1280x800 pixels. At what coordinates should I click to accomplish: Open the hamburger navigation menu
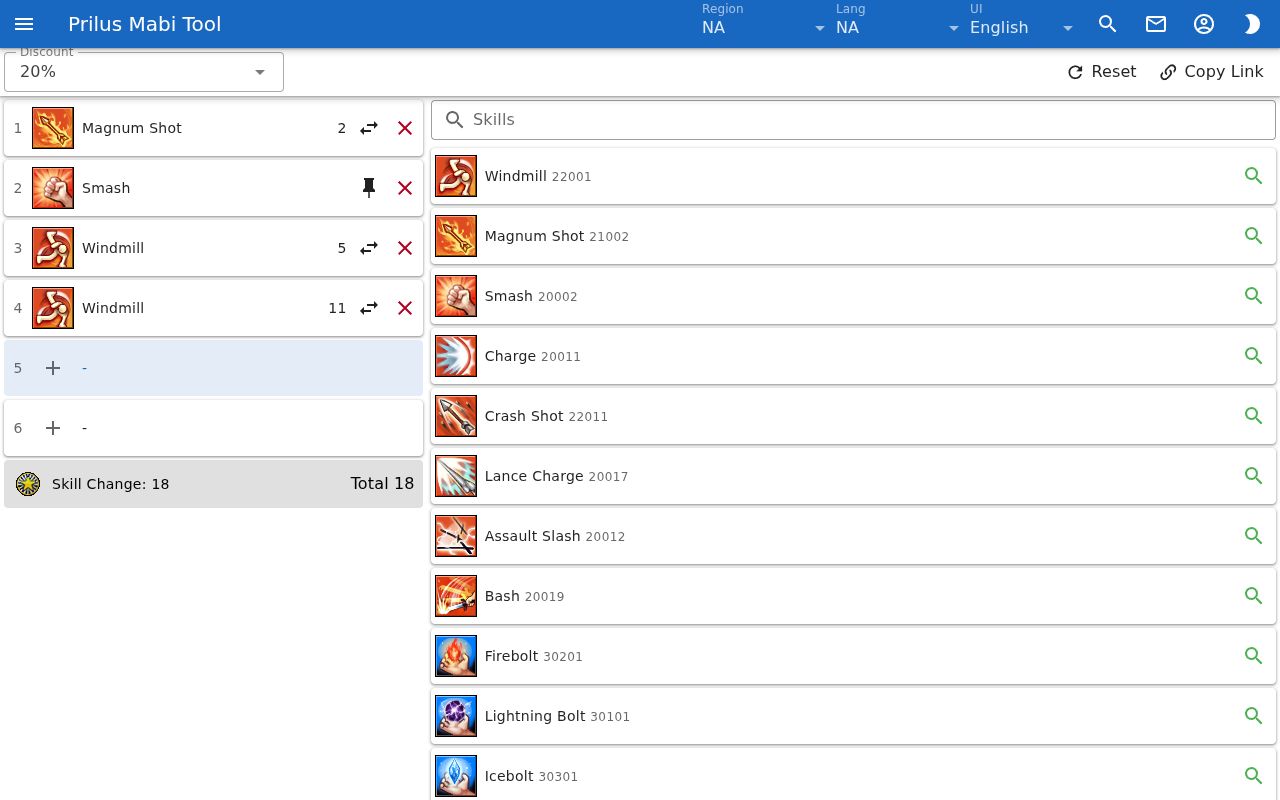pyautogui.click(x=24, y=24)
